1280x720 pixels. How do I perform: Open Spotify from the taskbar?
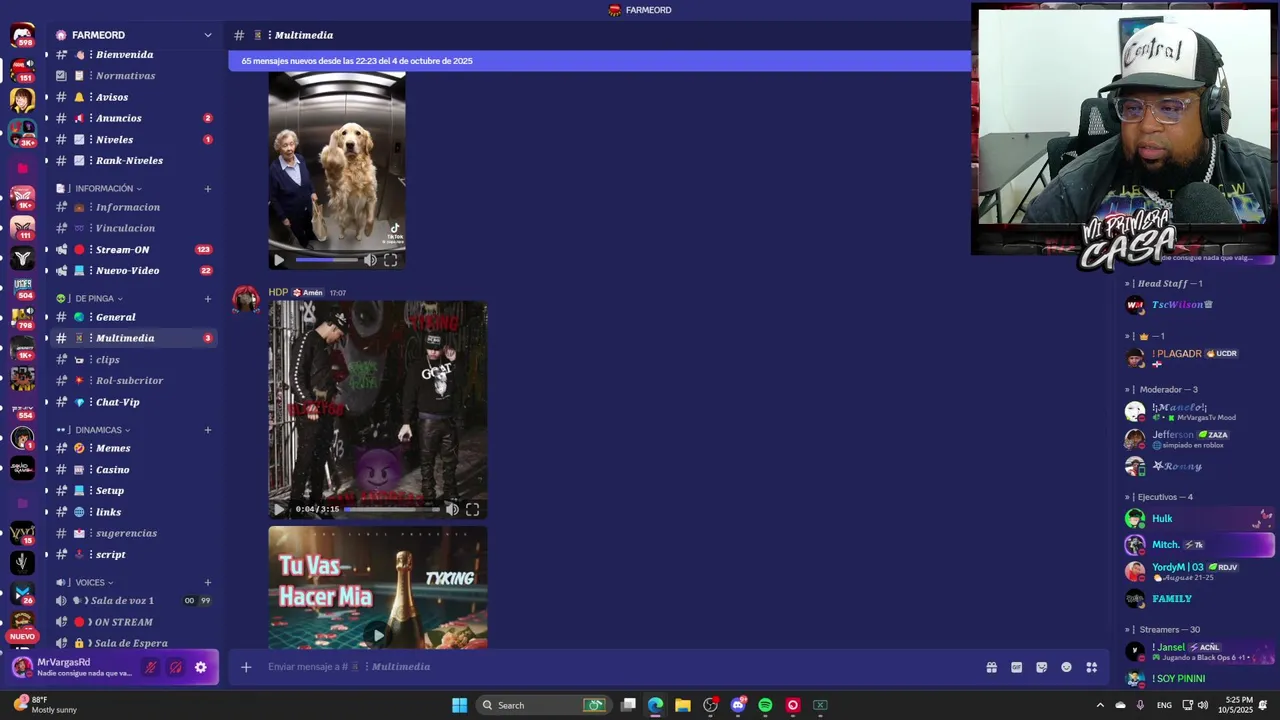[765, 705]
